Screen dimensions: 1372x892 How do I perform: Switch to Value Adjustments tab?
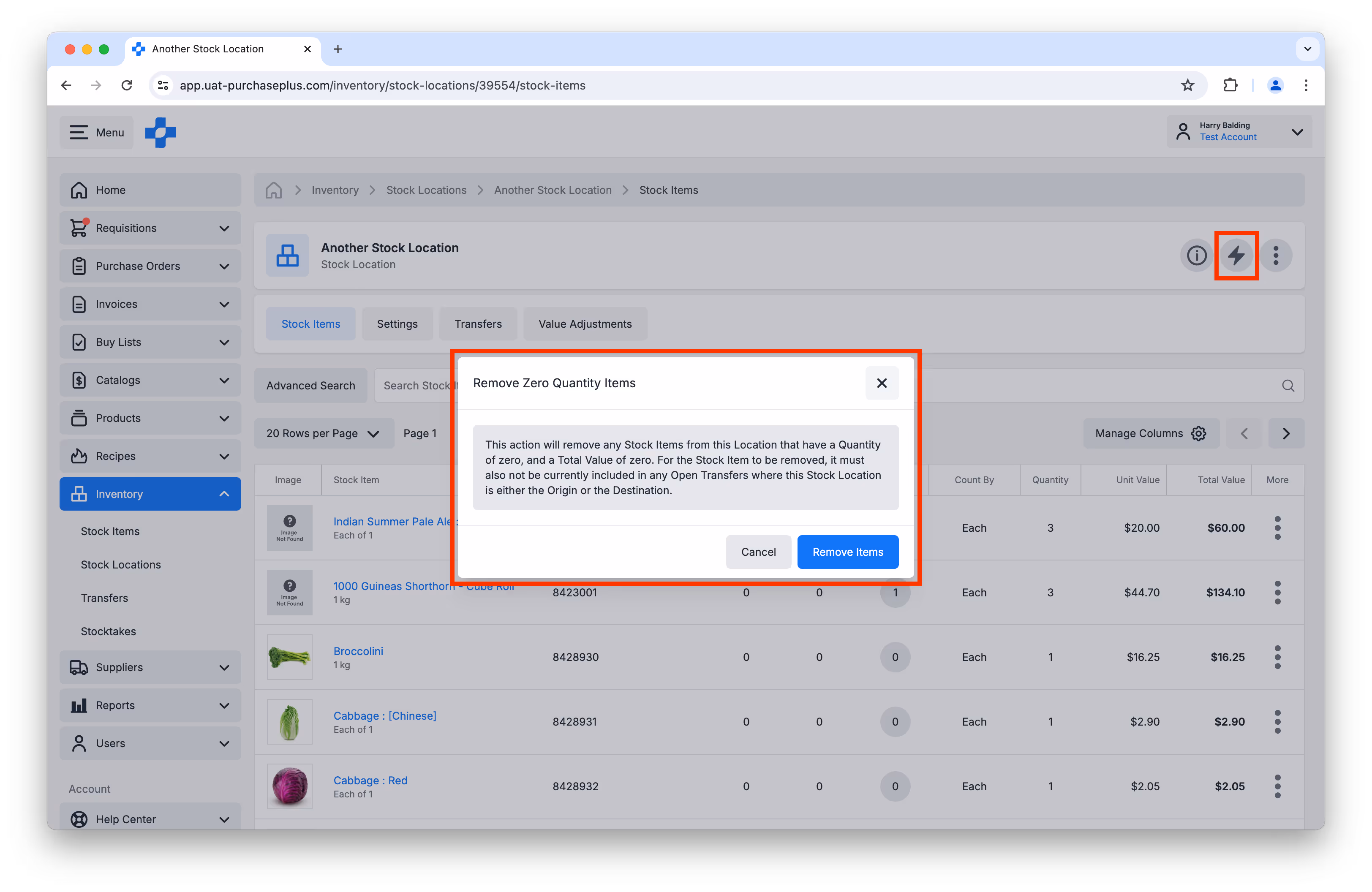[585, 324]
